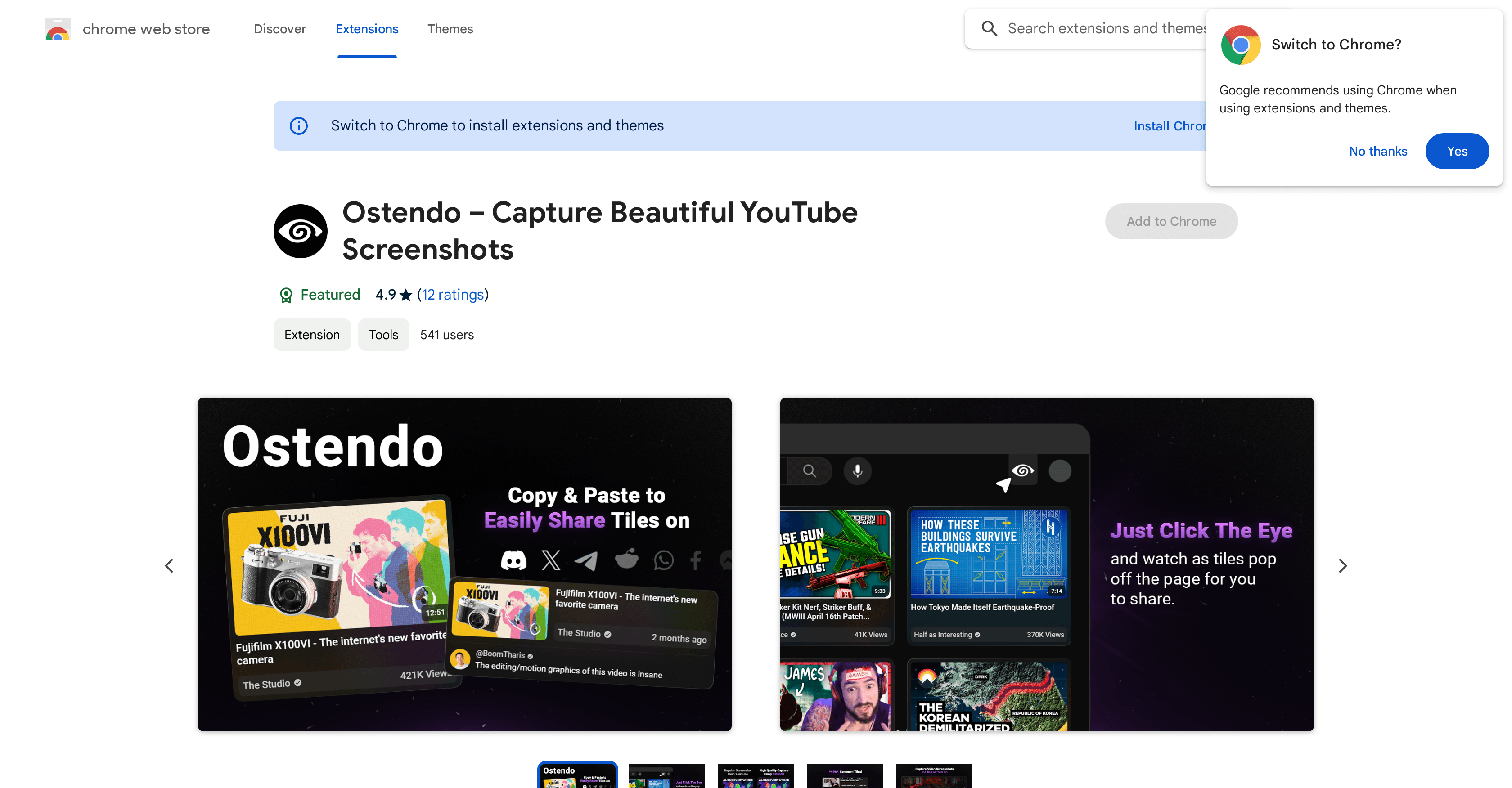Viewport: 1512px width, 788px height.
Task: Click the Featured badge icon
Action: coord(287,295)
